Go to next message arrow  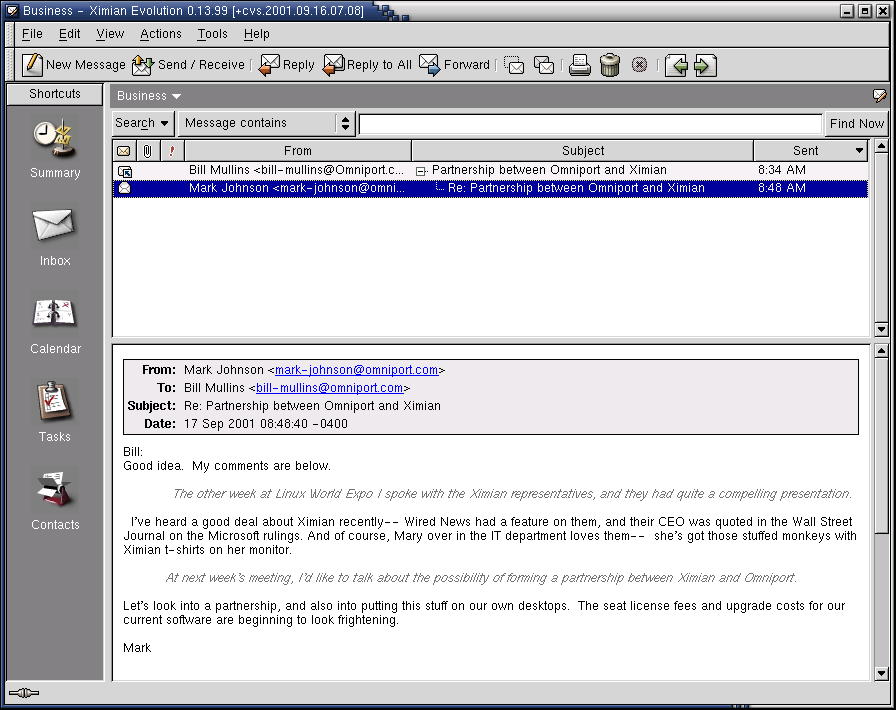[705, 65]
